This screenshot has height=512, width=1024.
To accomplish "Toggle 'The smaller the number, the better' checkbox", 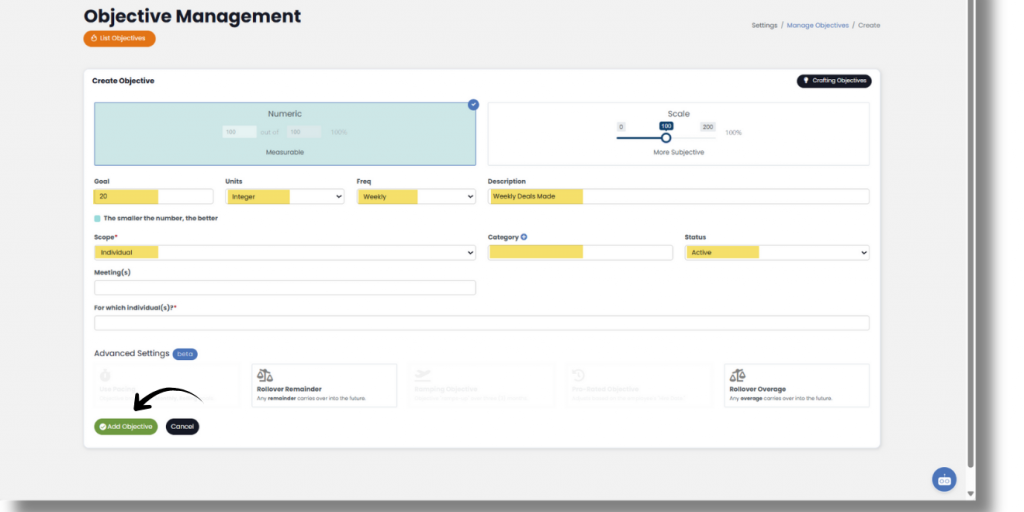I will [x=97, y=217].
